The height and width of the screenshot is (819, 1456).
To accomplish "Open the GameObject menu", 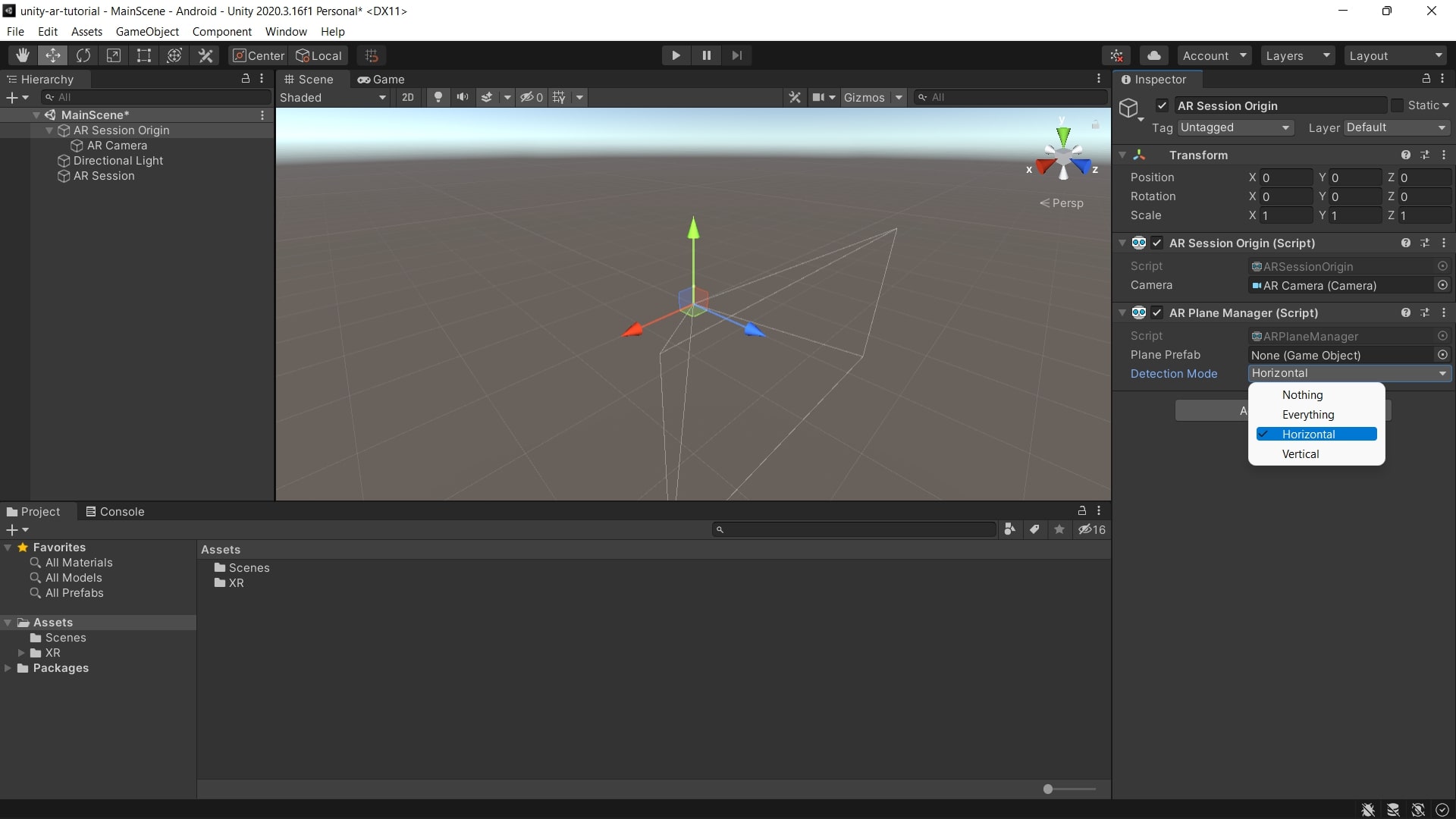I will pyautogui.click(x=147, y=31).
